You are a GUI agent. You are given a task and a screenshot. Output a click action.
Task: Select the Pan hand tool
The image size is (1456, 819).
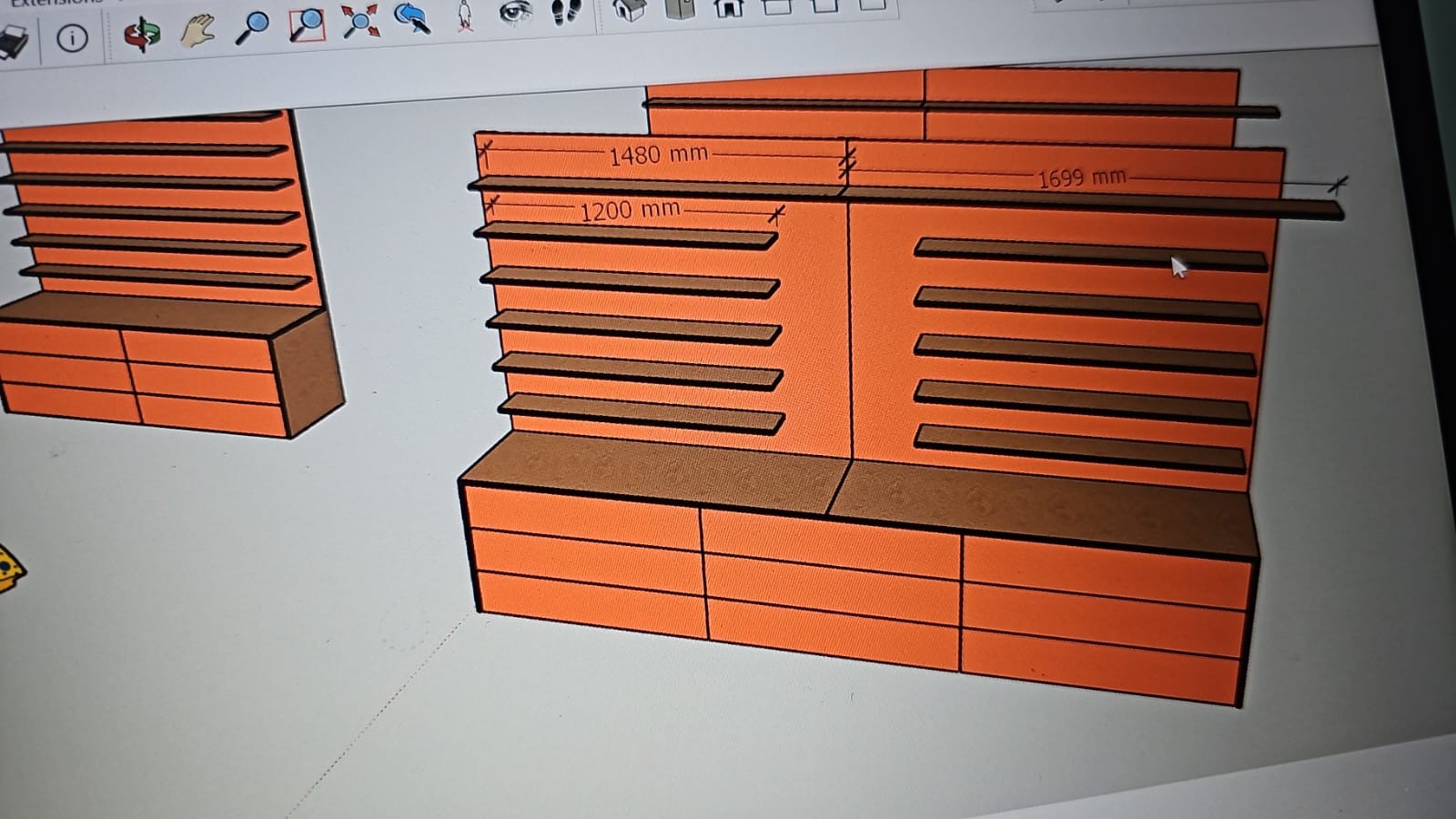point(197,31)
